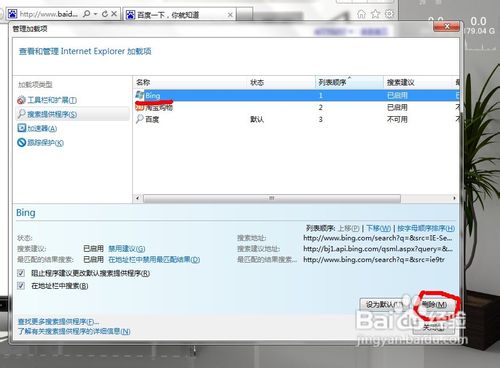Toggle 阻止程序建议更改默认搜索提供程序(R) checkbox
Image resolution: width=500 pixels, height=368 pixels.
(x=21, y=273)
